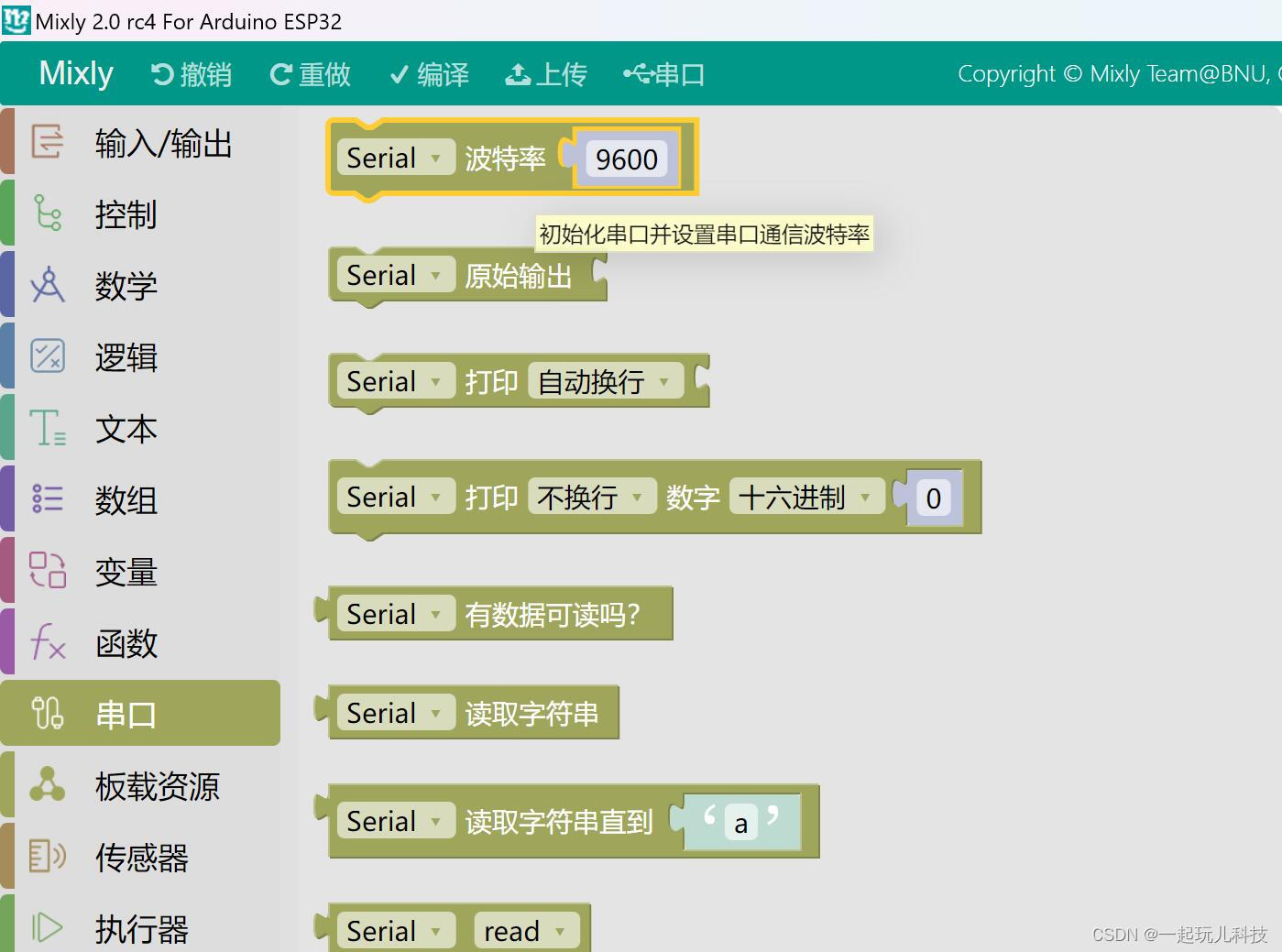Image resolution: width=1282 pixels, height=952 pixels.
Task: Open the 自动换行 dropdown
Action: [606, 381]
